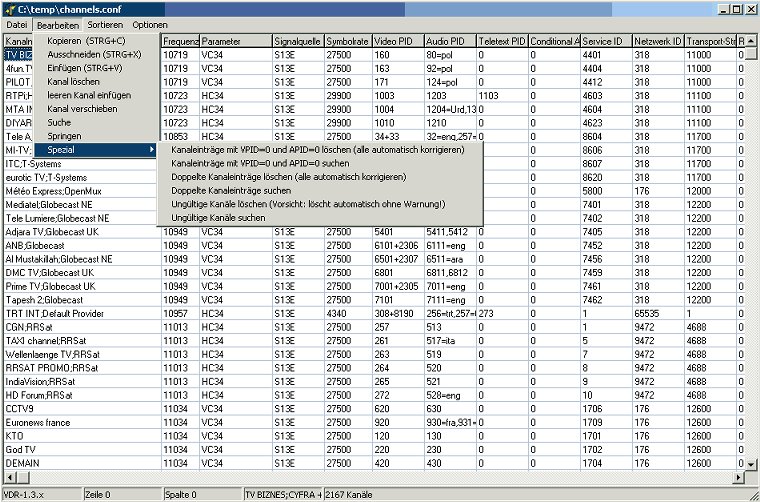The image size is (760, 502).
Task: Choose Ungültige Kanäle suchen
Action: [x=218, y=217]
